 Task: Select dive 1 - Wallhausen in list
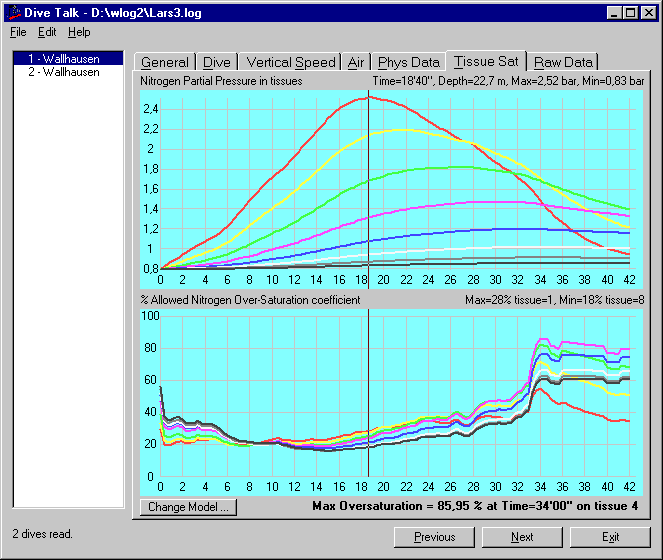tap(63, 59)
